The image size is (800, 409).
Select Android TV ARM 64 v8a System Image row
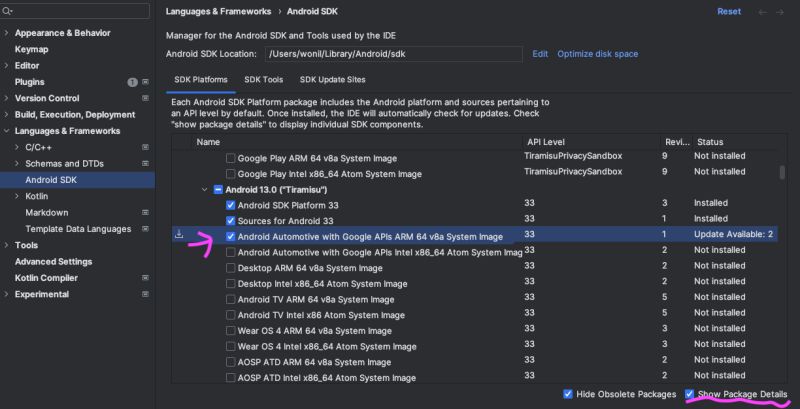point(474,299)
